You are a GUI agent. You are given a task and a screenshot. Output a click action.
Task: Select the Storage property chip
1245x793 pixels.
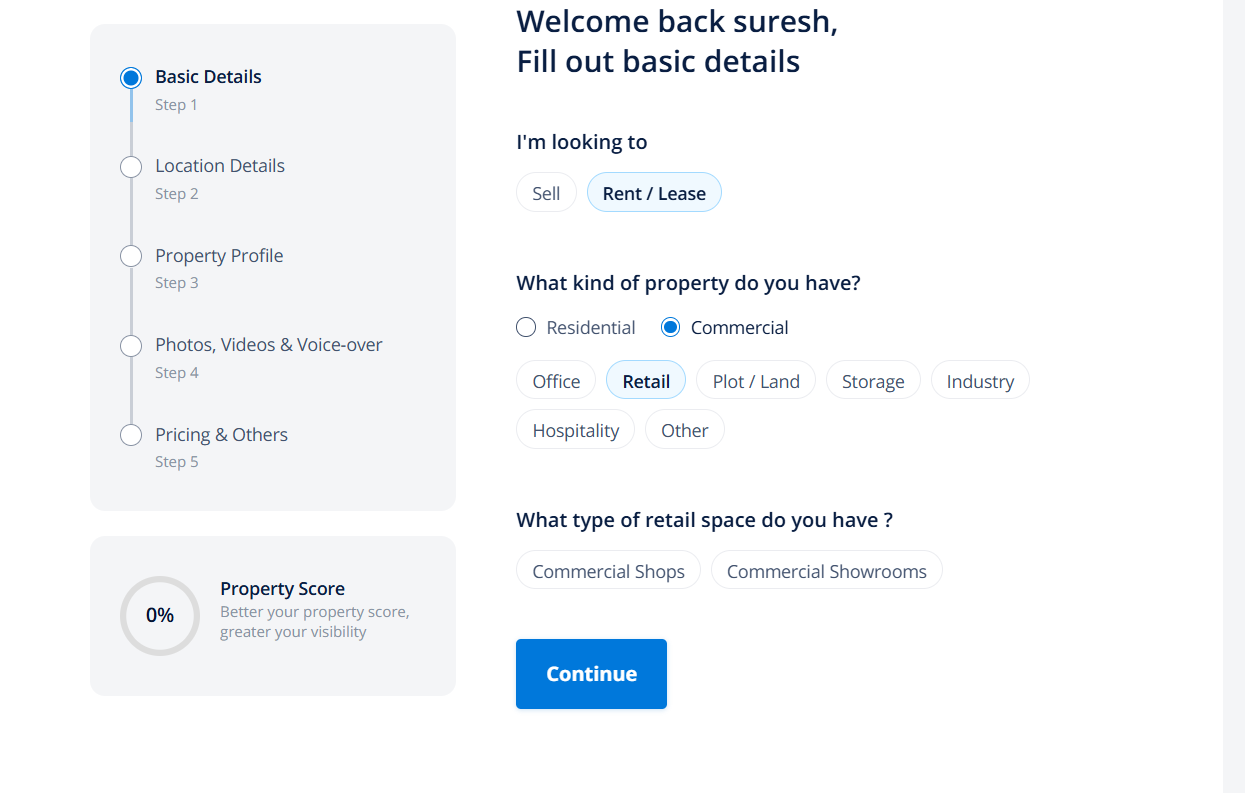(873, 381)
